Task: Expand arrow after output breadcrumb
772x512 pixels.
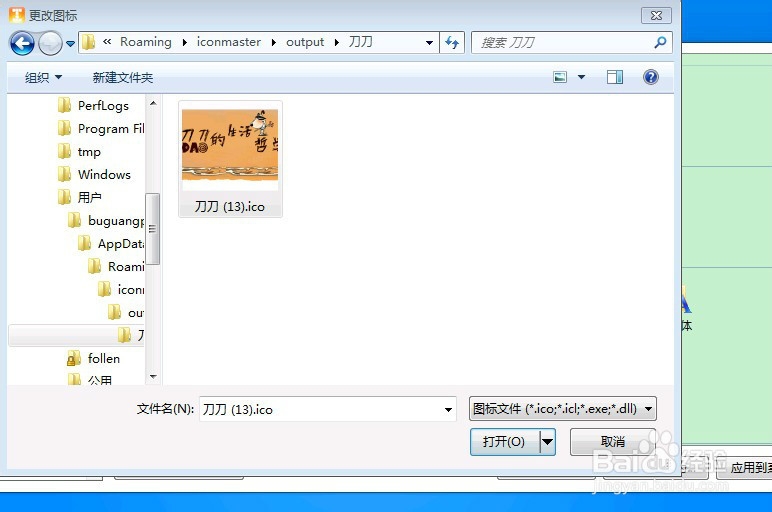Action: point(337,43)
